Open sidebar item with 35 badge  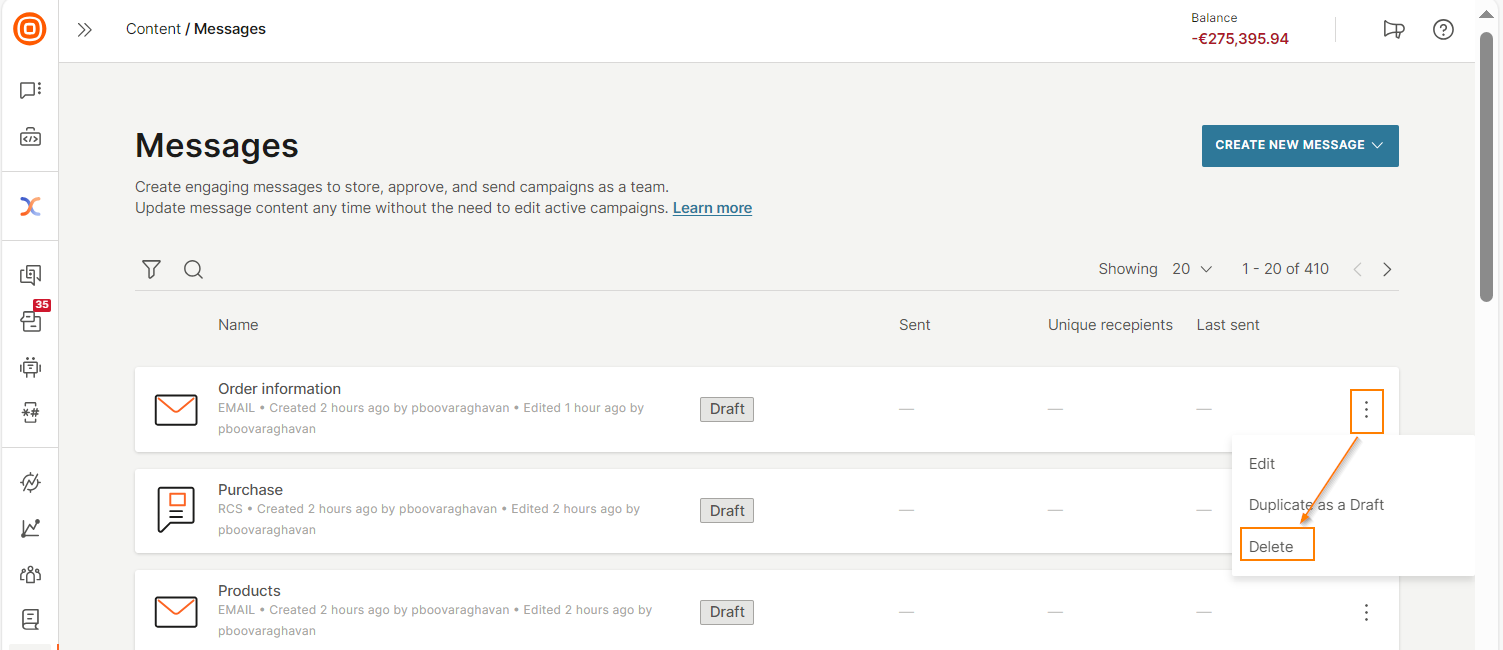point(30,320)
